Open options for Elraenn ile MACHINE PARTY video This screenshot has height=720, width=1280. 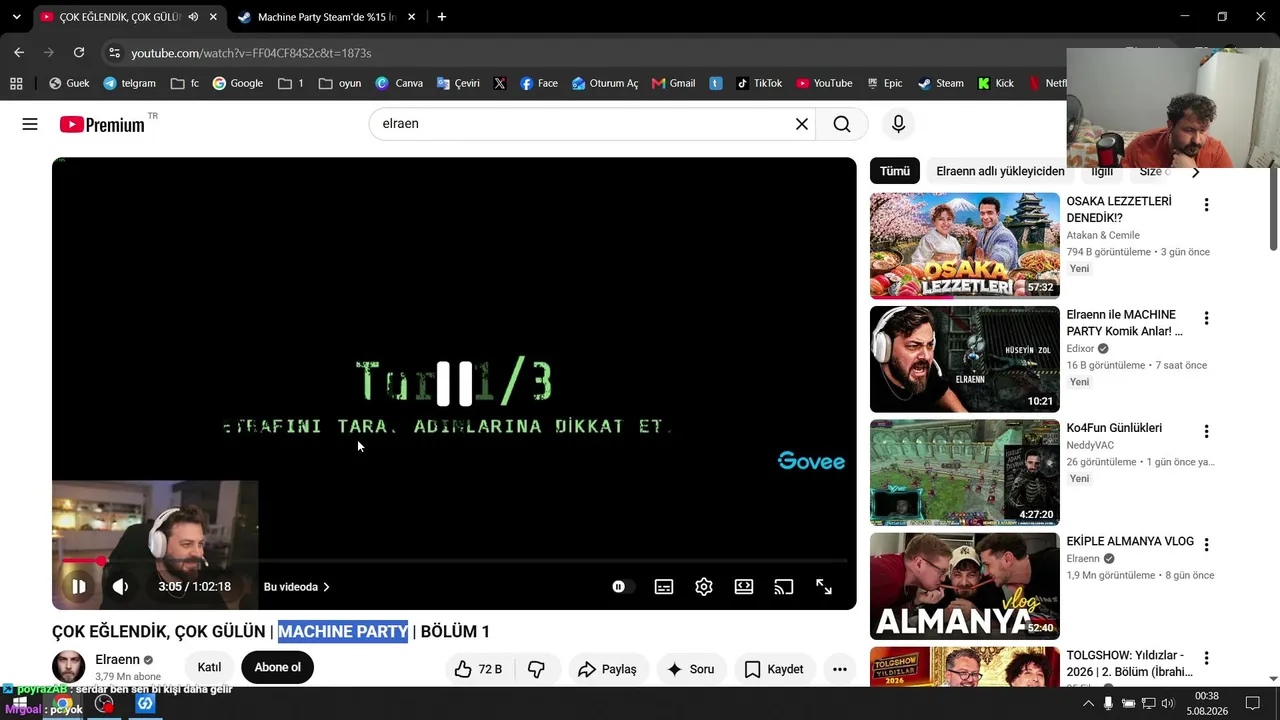tap(1206, 318)
